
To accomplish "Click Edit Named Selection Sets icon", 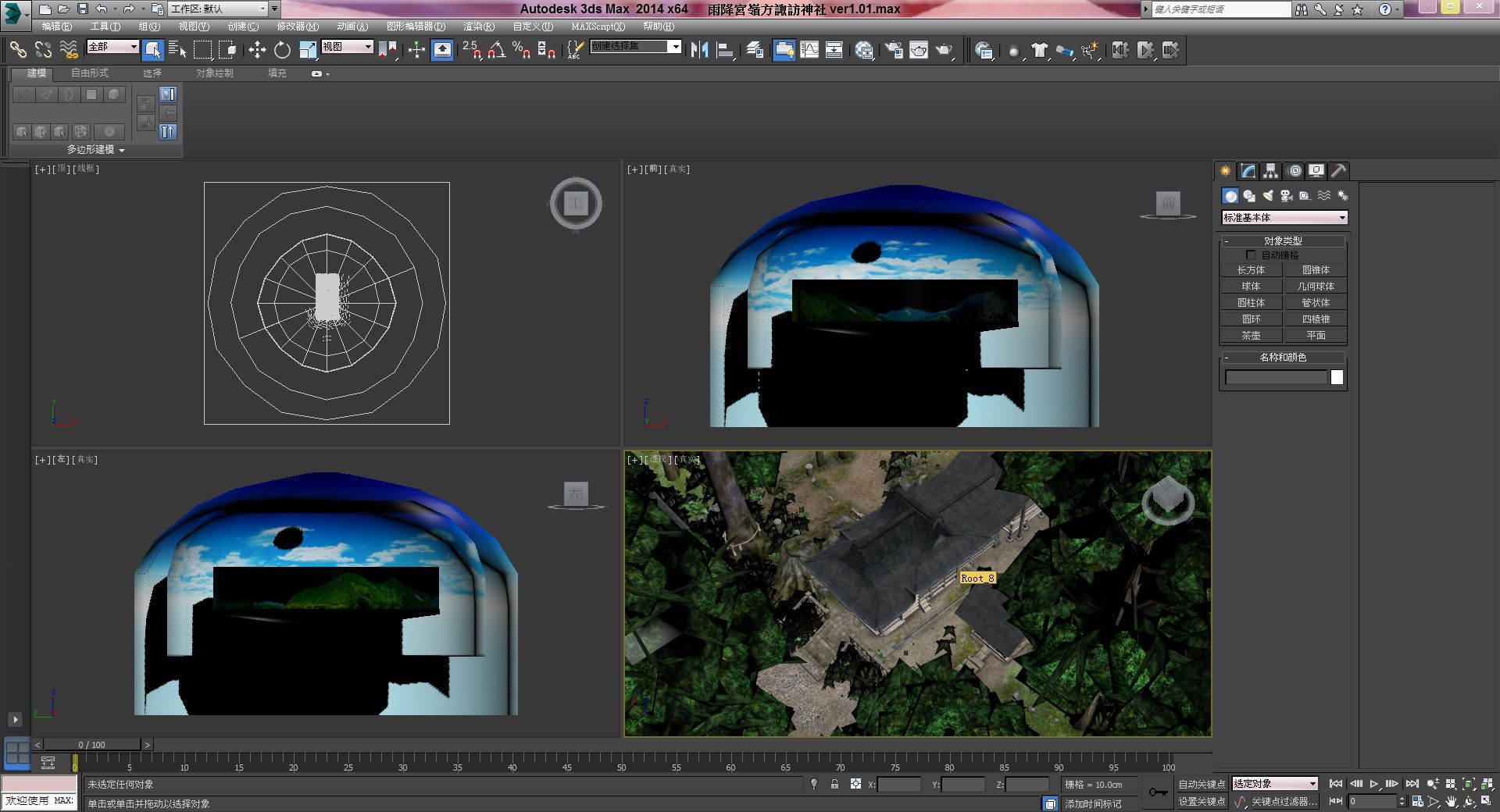I will tap(574, 50).
